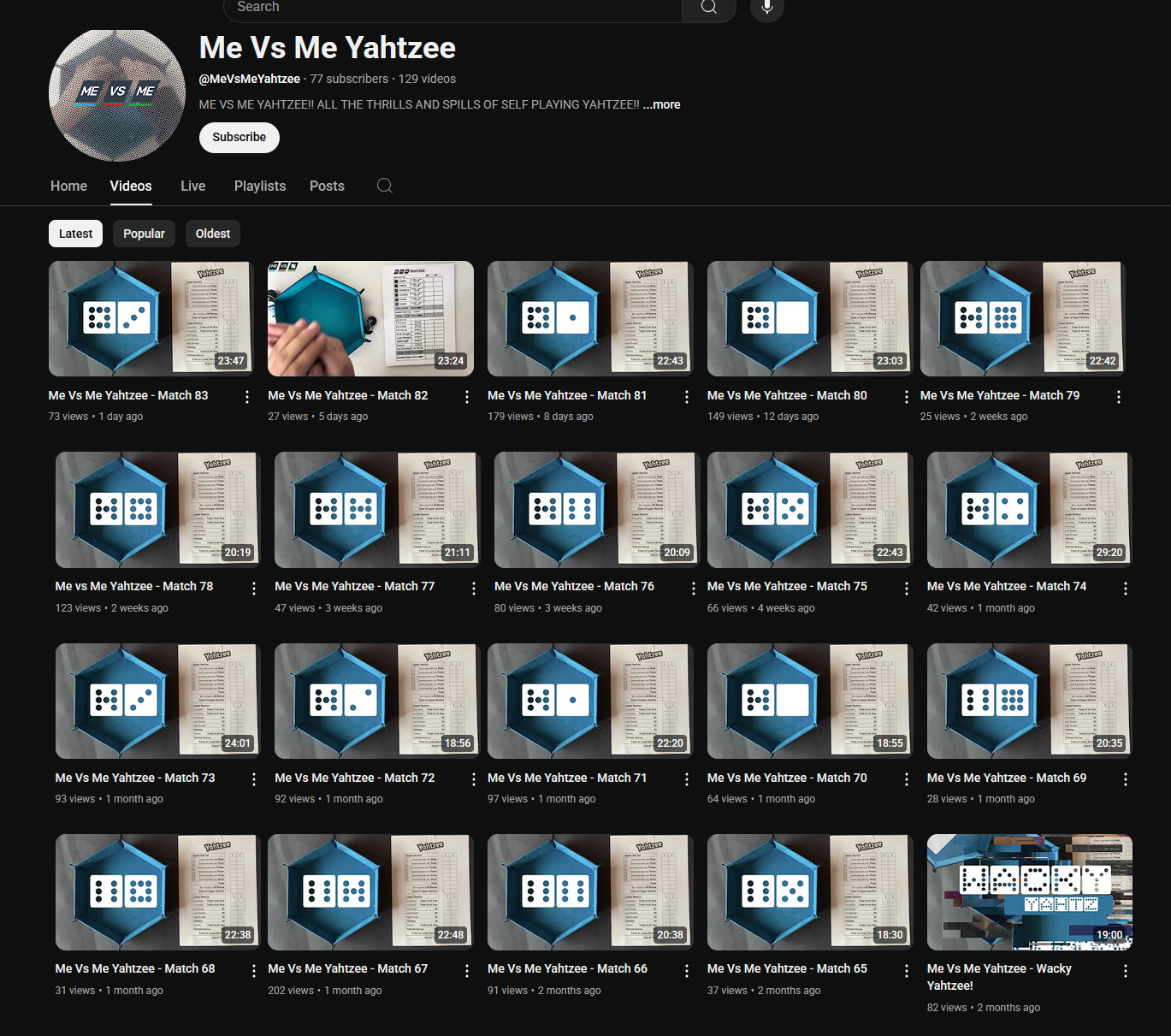Open options menu for Match 70
1171x1036 pixels.
(907, 779)
